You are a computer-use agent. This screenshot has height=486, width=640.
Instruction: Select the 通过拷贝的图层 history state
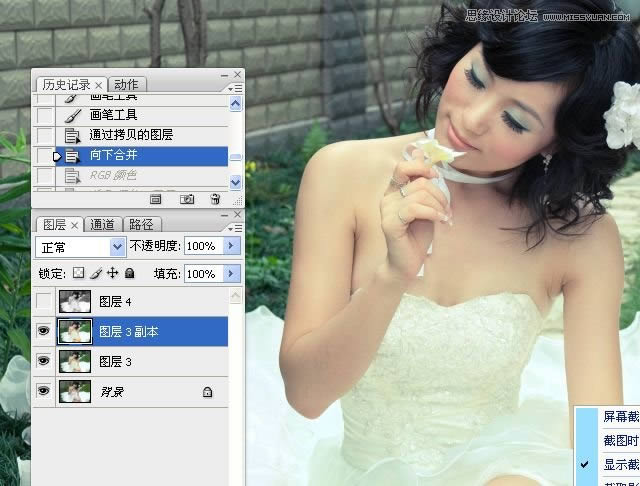click(130, 135)
